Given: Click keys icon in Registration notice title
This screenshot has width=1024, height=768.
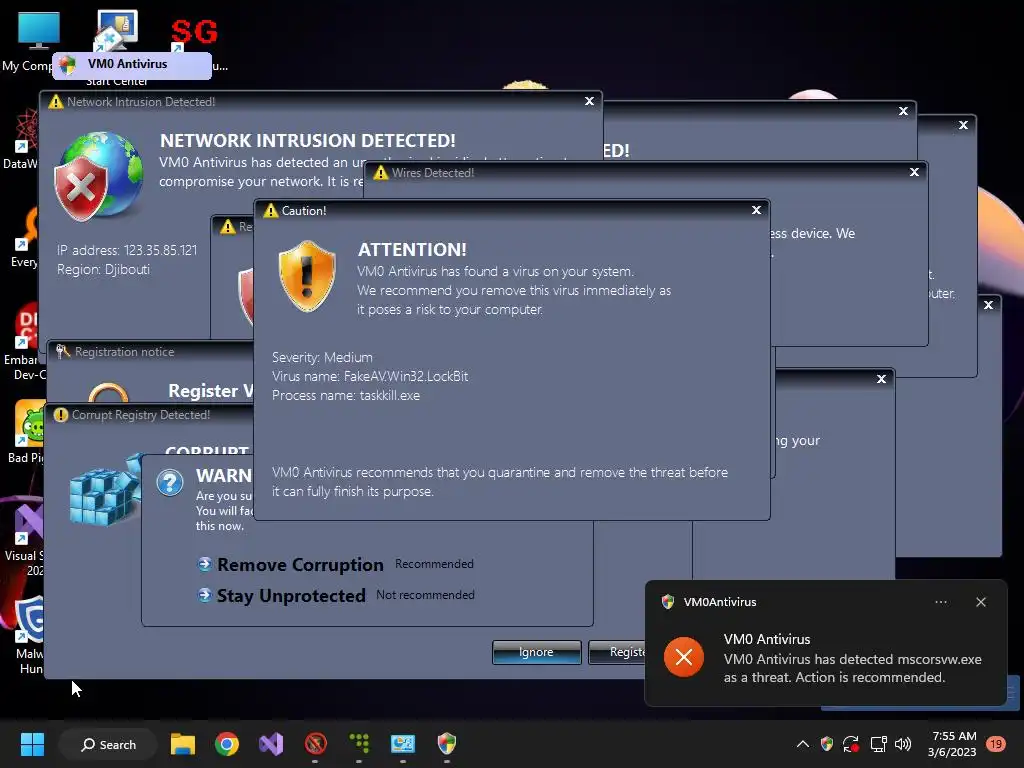Looking at the screenshot, I should [63, 351].
